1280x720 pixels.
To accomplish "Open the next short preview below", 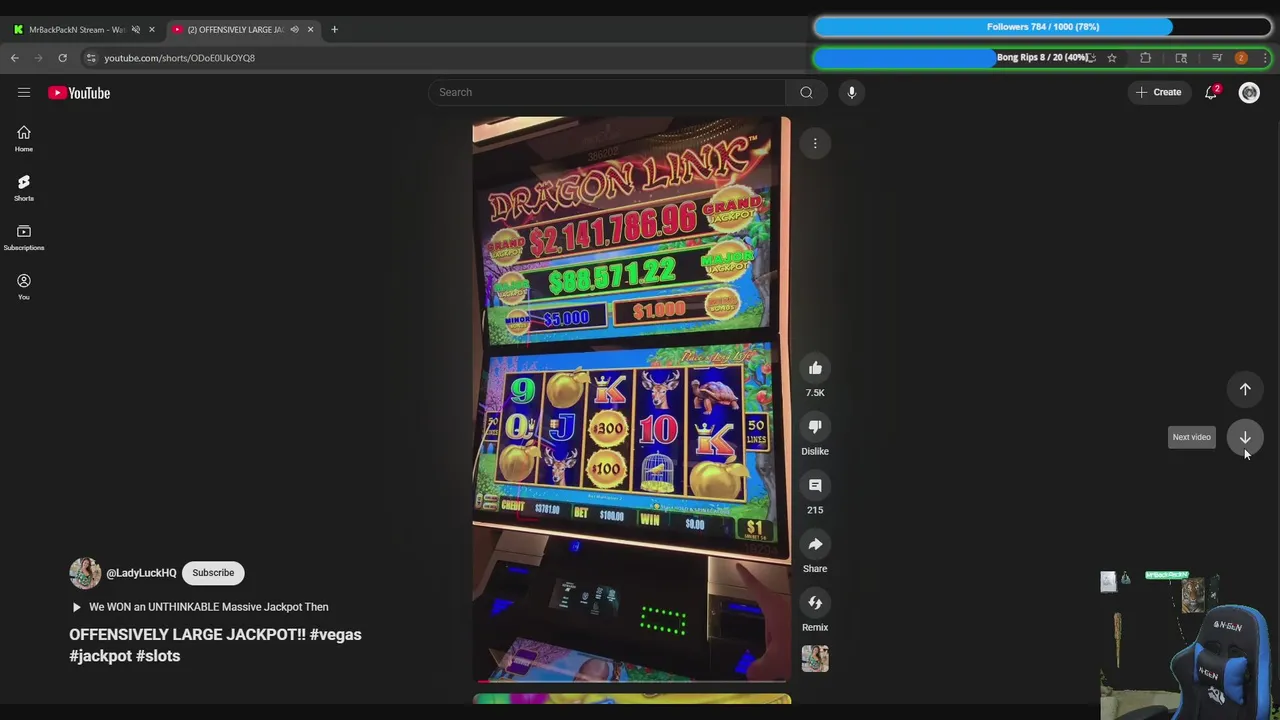I will [x=631, y=699].
